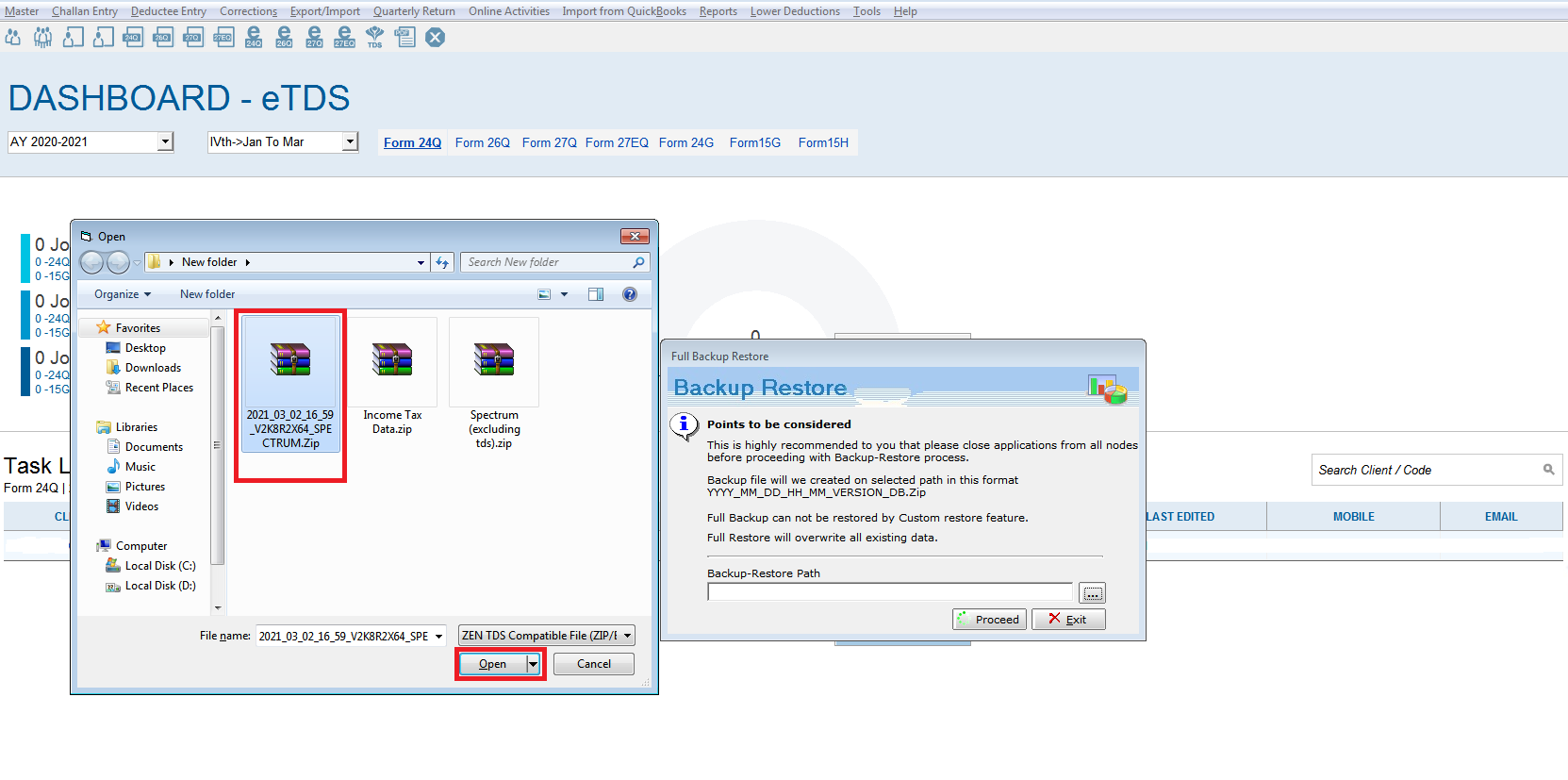1568x780 pixels.
Task: Open the File name combo dropdown arrow
Action: (438, 637)
